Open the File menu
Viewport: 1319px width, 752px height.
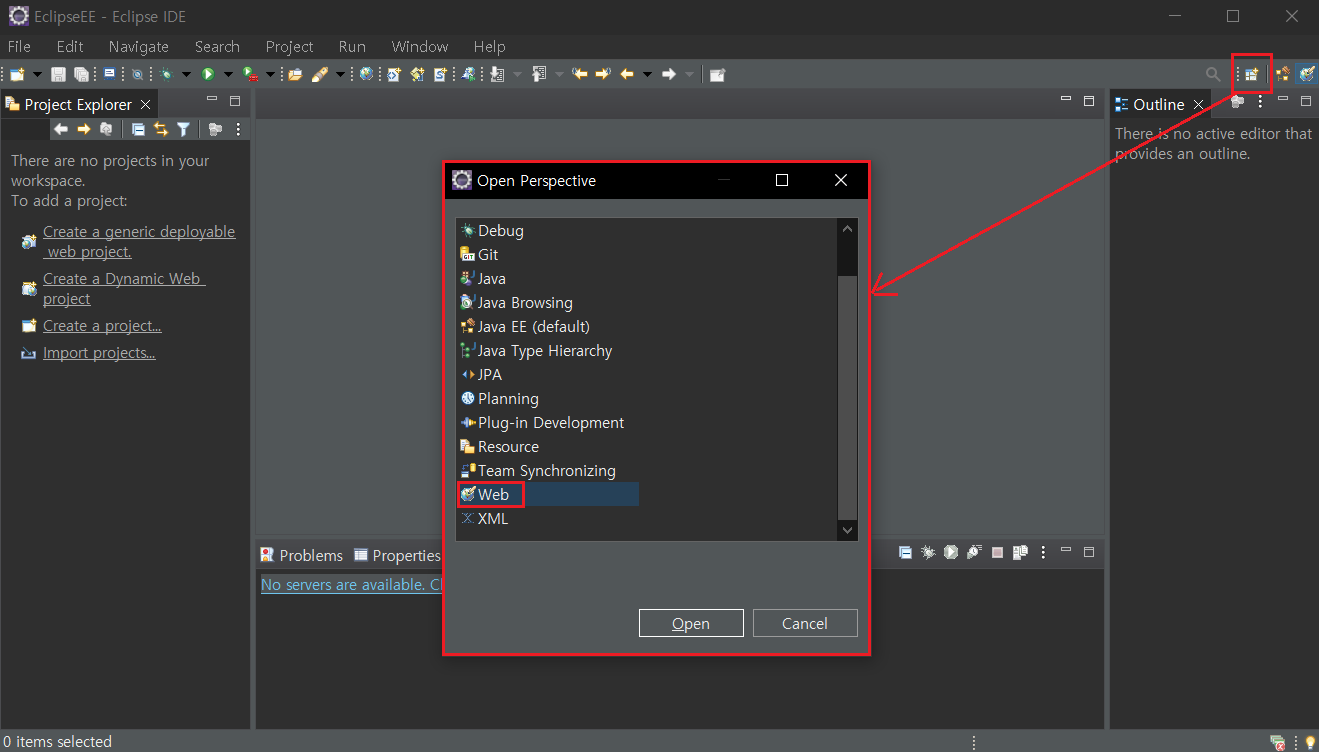coord(19,46)
